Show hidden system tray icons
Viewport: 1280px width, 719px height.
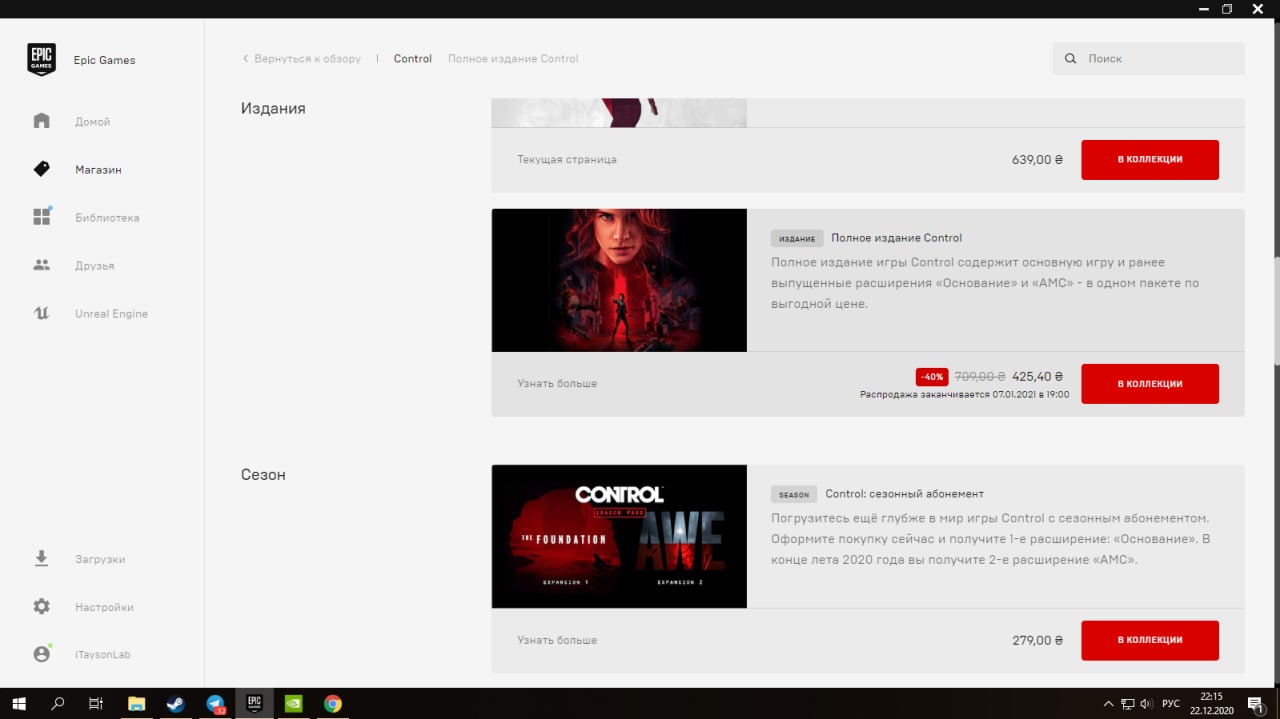pyautogui.click(x=1108, y=703)
